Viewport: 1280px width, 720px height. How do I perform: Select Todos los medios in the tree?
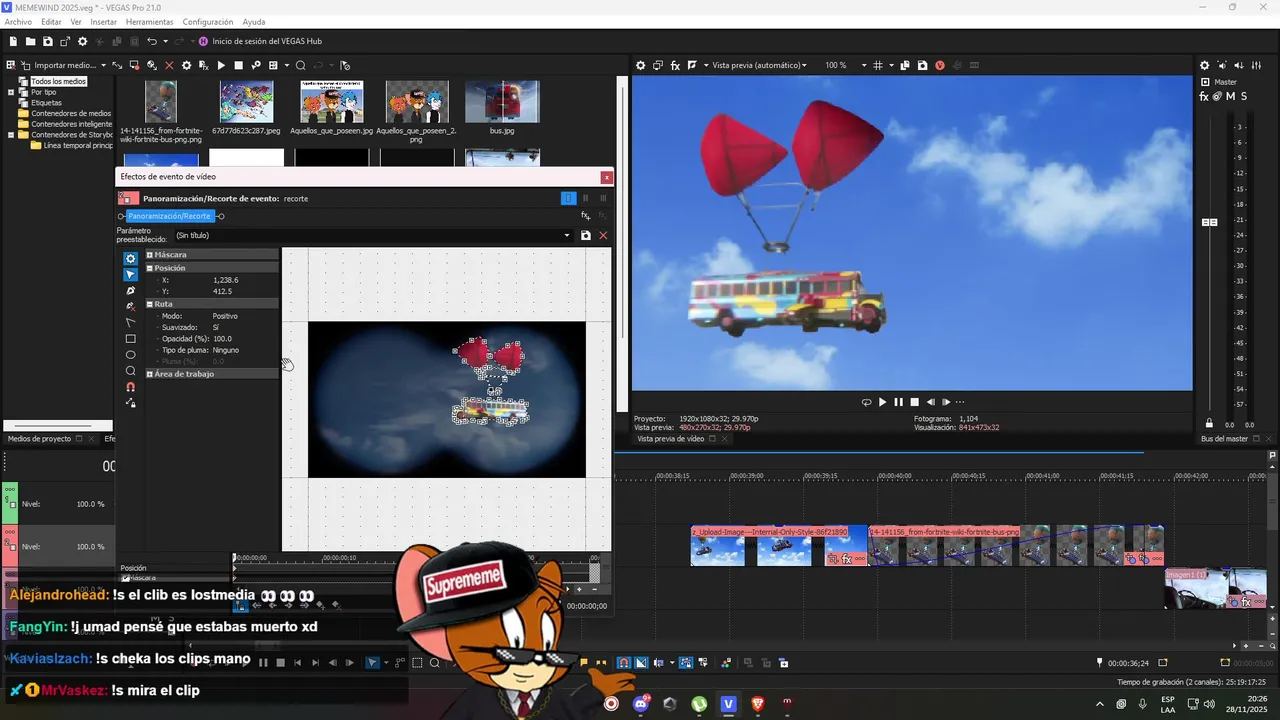pos(58,81)
